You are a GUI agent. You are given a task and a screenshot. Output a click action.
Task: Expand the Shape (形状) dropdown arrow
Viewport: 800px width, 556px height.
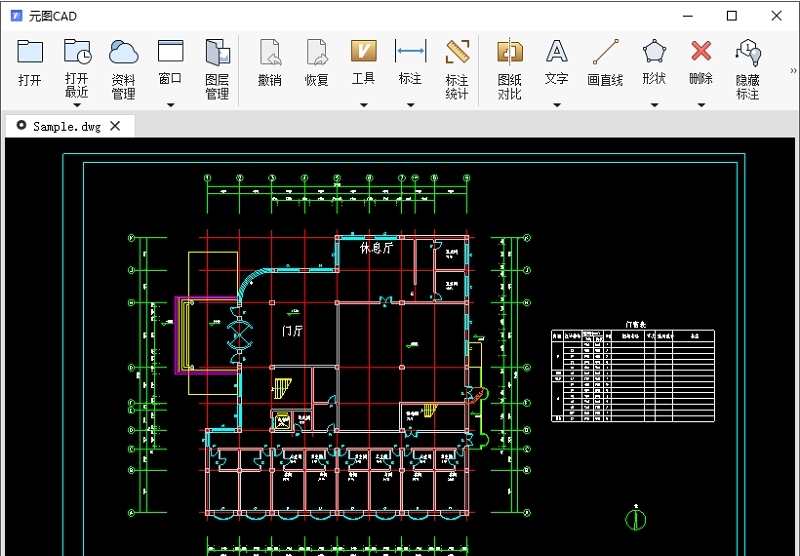[x=653, y=104]
